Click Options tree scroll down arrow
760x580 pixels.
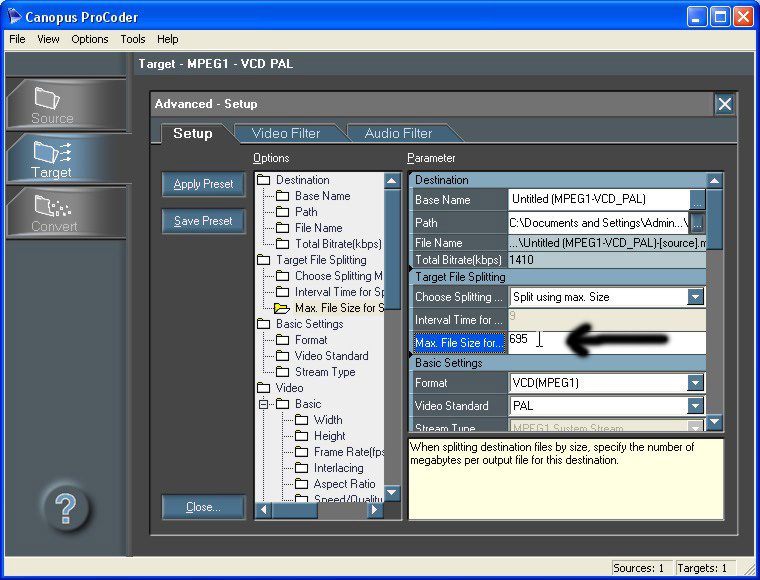point(392,493)
